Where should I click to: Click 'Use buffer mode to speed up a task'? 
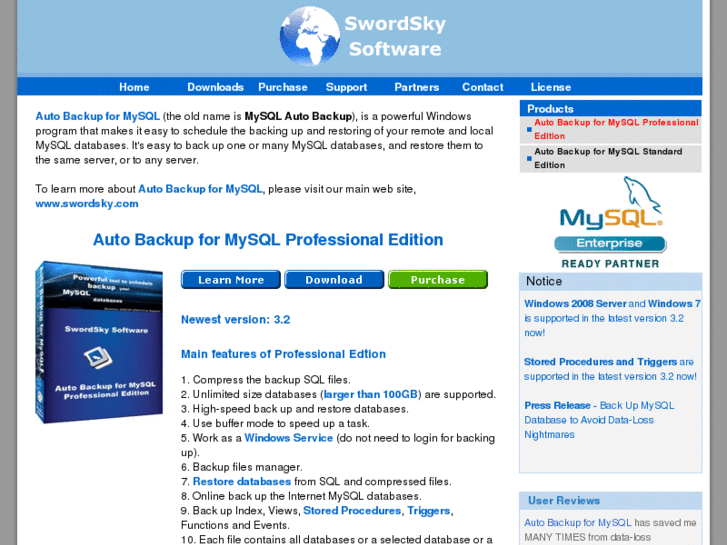click(275, 423)
